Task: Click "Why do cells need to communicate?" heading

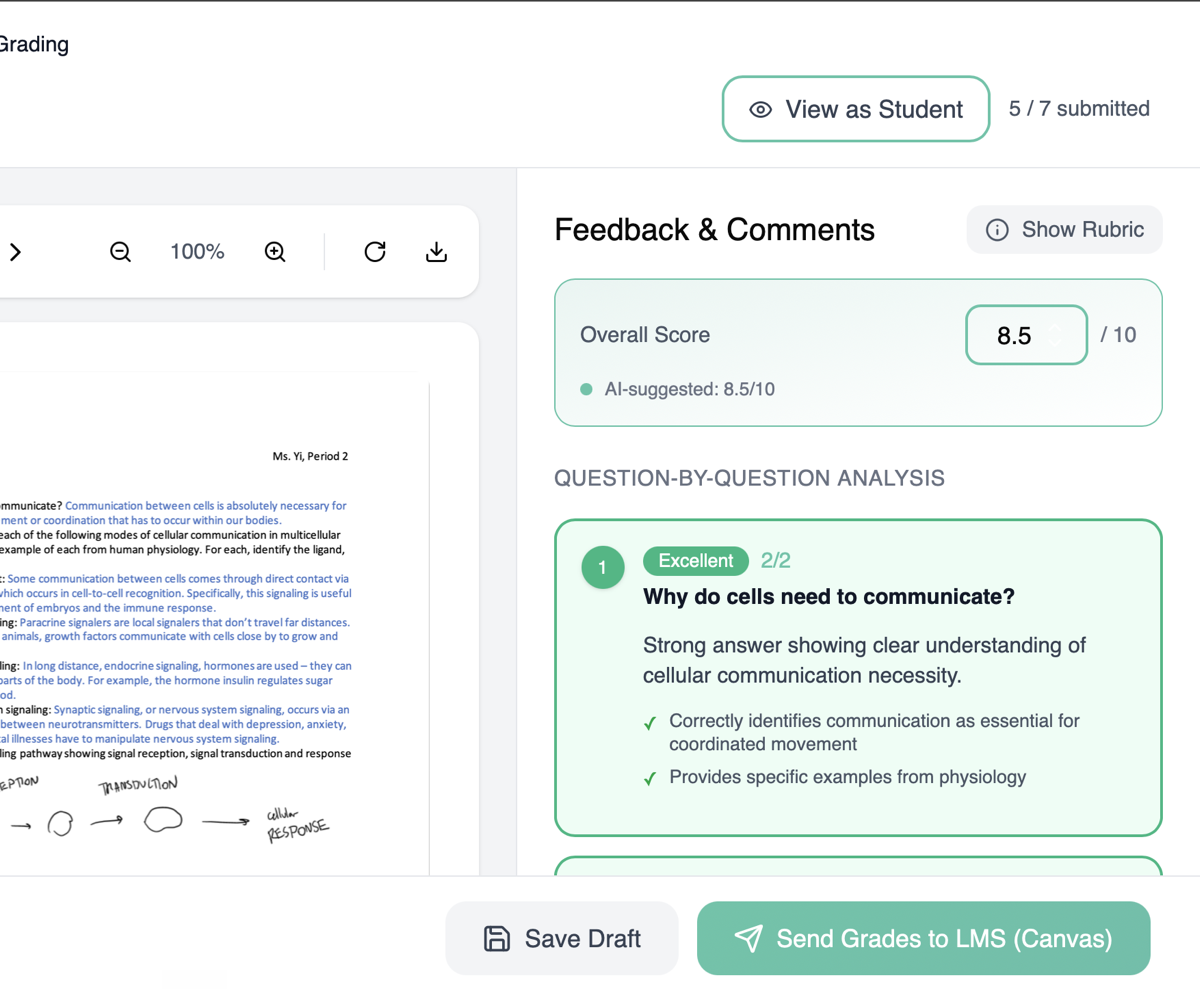Action: point(829,597)
